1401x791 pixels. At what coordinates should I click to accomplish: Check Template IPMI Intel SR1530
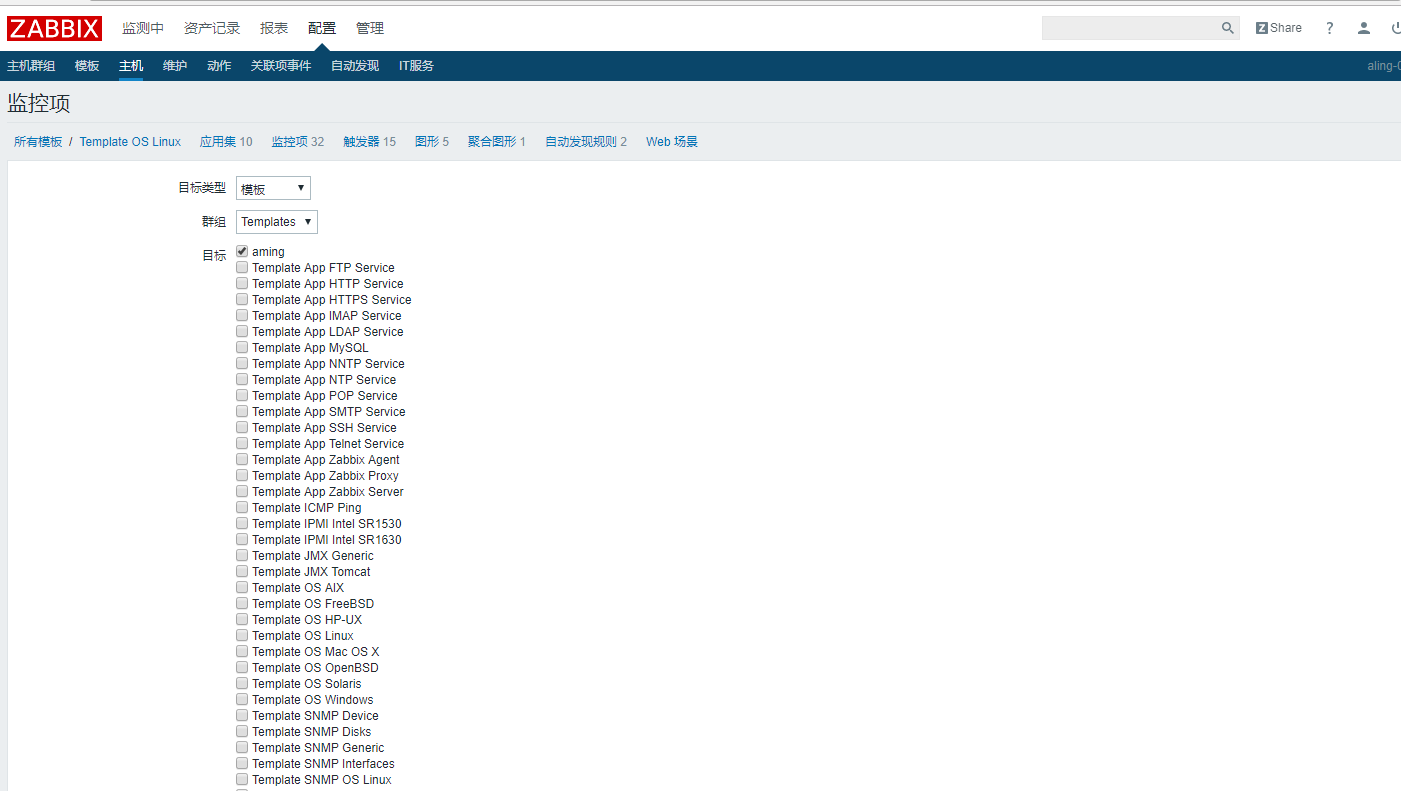pyautogui.click(x=242, y=523)
